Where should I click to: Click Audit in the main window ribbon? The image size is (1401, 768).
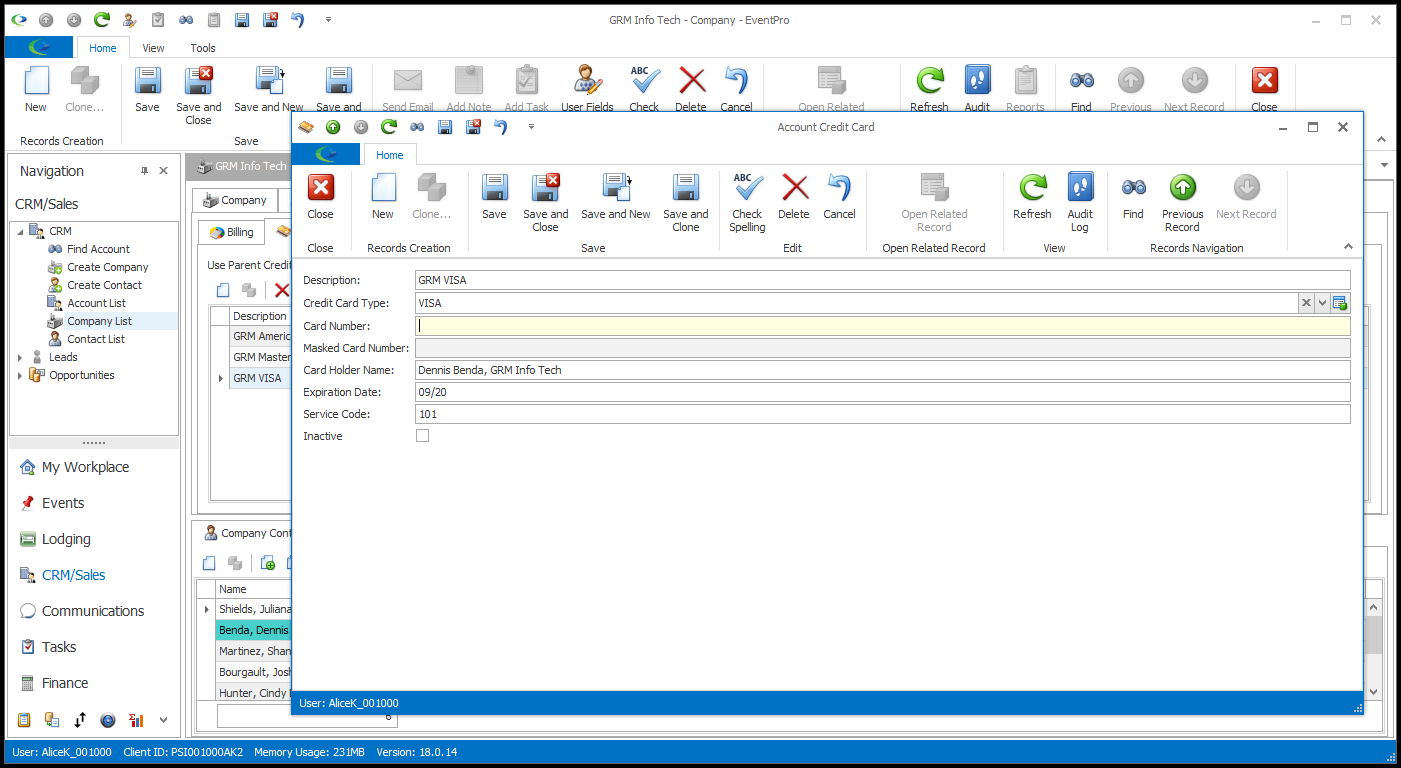coord(977,89)
